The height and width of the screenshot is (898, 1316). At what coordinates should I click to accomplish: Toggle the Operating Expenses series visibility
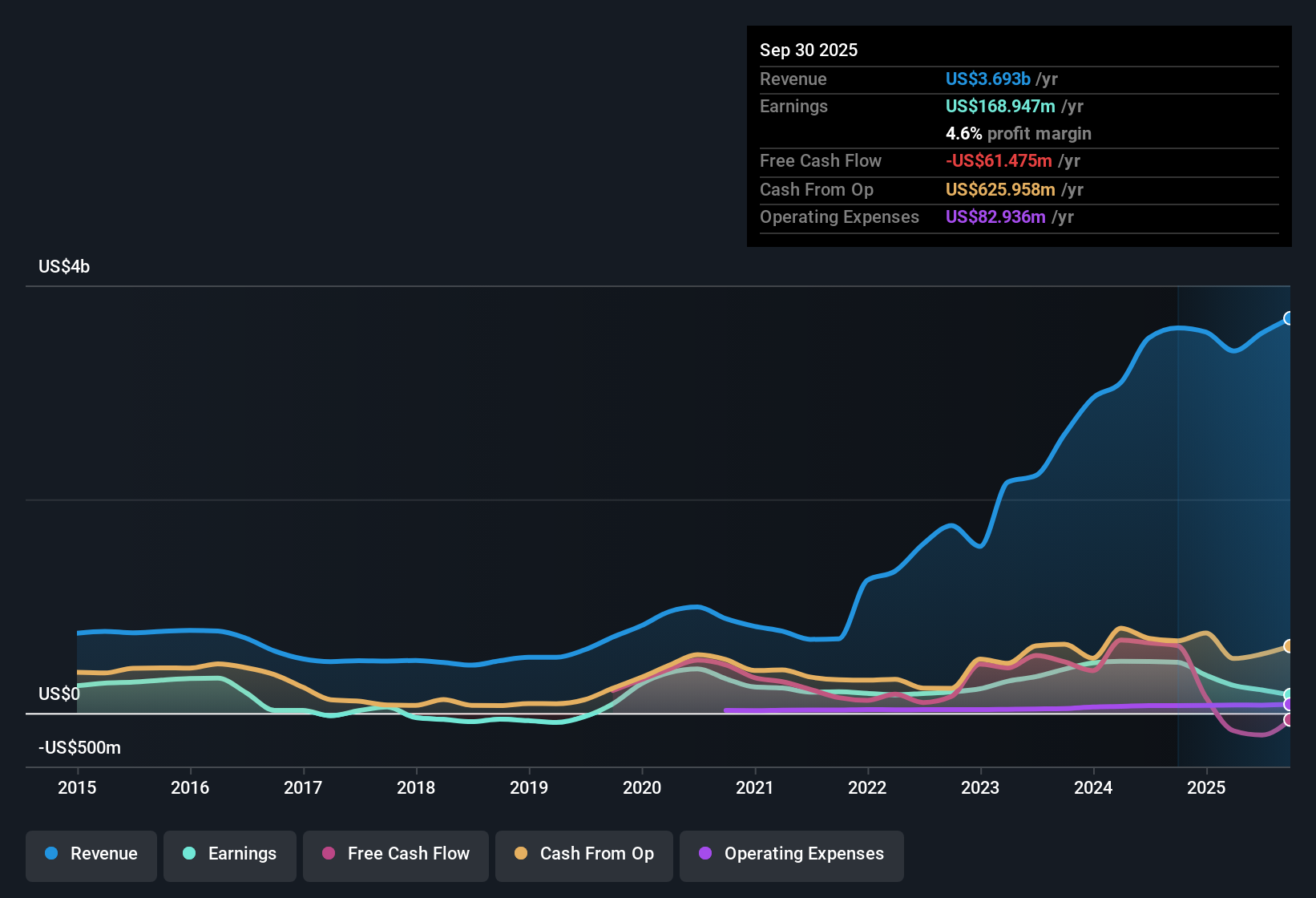pyautogui.click(x=791, y=854)
